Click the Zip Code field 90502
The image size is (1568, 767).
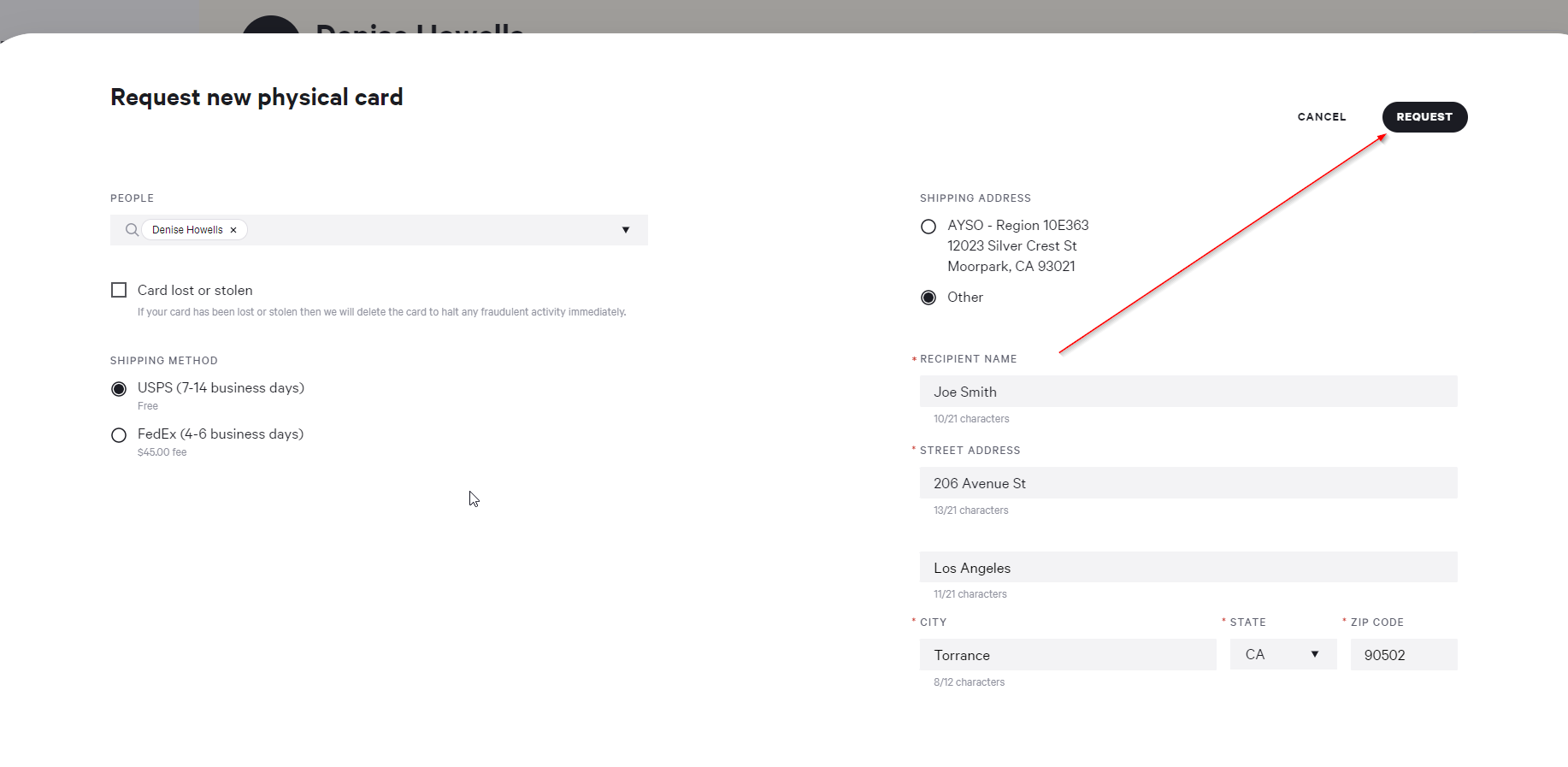click(1403, 655)
